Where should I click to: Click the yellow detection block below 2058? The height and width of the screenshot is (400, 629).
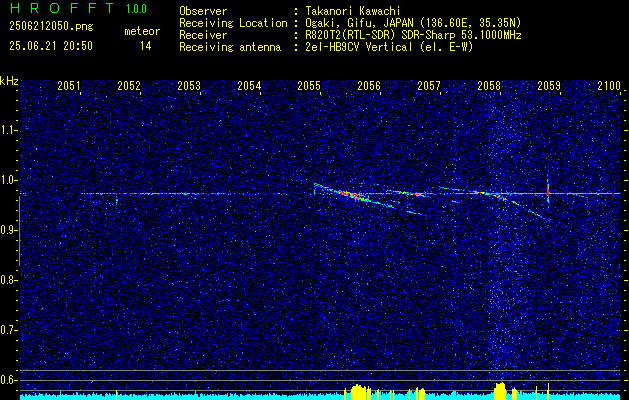point(500,391)
